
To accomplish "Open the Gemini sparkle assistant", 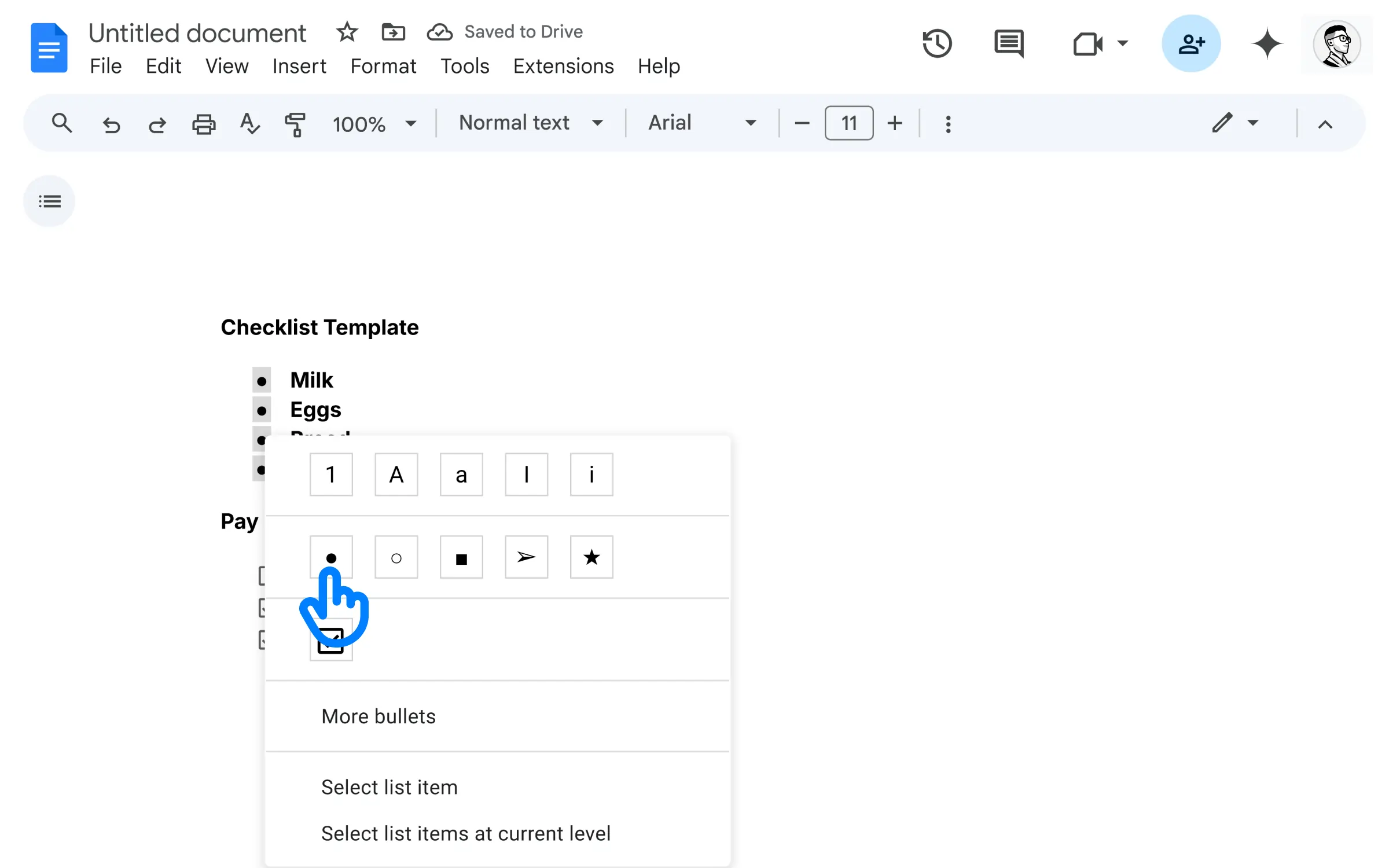I will pyautogui.click(x=1267, y=43).
